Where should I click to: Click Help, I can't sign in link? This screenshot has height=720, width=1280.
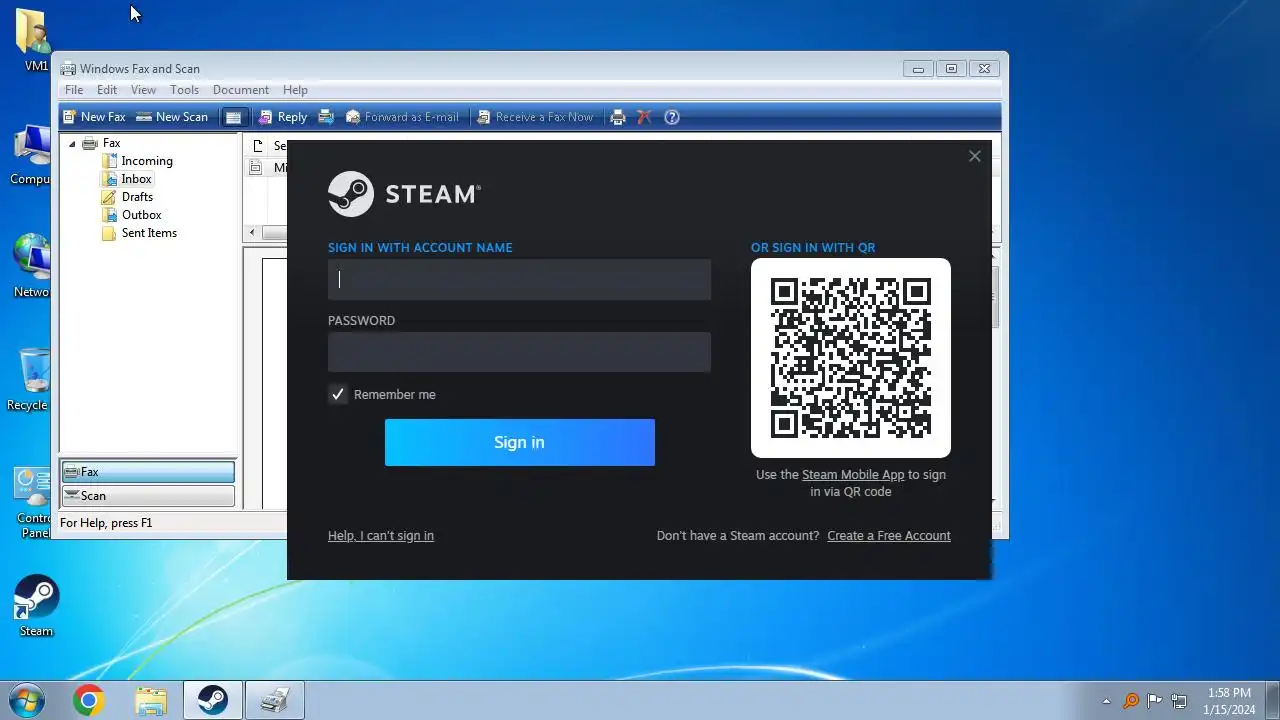tap(381, 536)
